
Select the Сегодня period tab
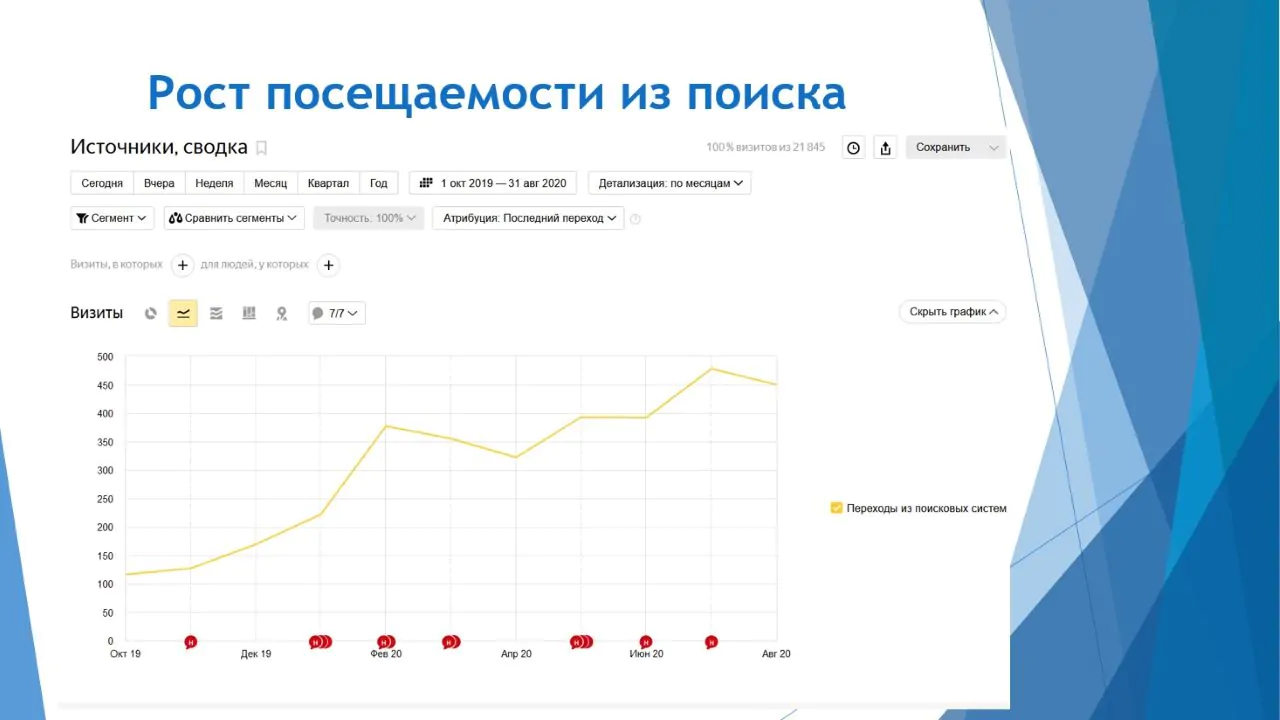pyautogui.click(x=102, y=183)
